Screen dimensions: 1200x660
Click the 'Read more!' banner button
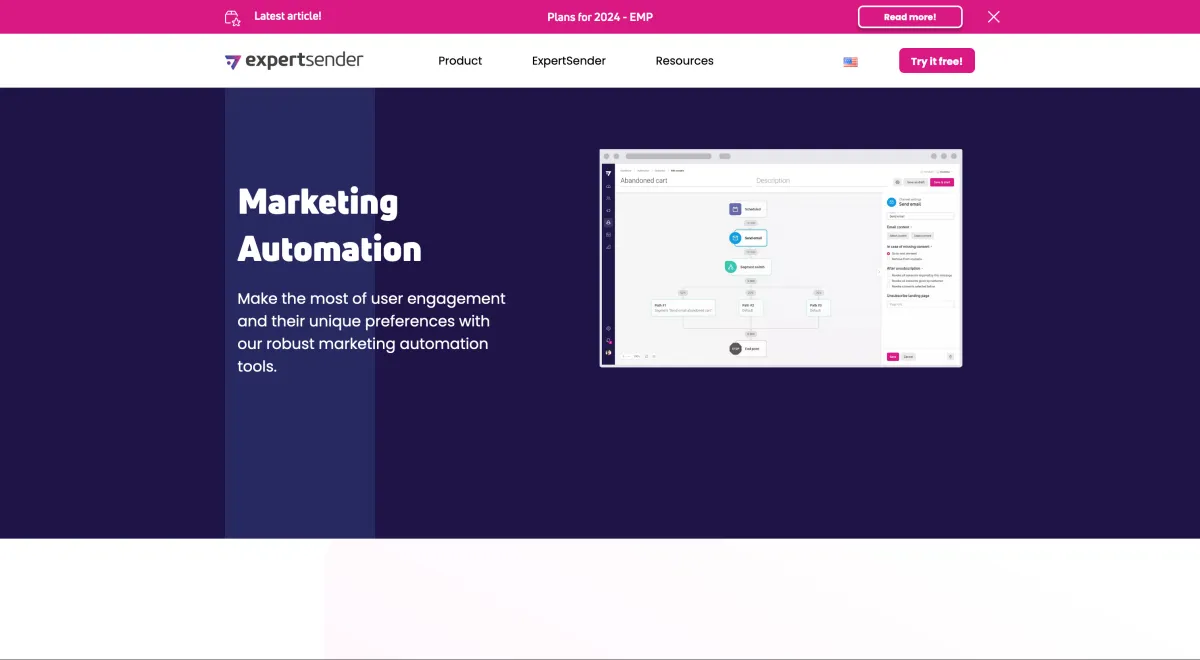pos(910,17)
